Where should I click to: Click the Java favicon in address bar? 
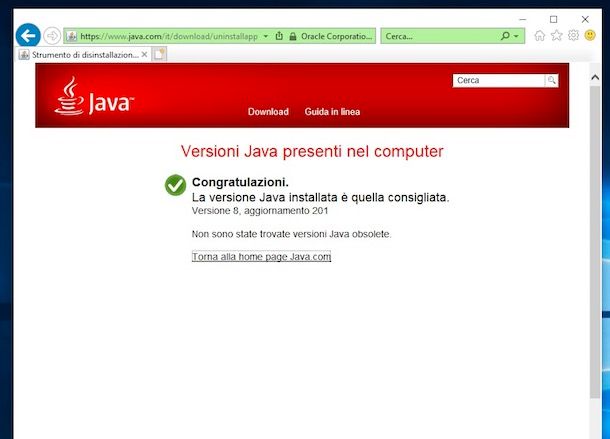pyautogui.click(x=71, y=36)
